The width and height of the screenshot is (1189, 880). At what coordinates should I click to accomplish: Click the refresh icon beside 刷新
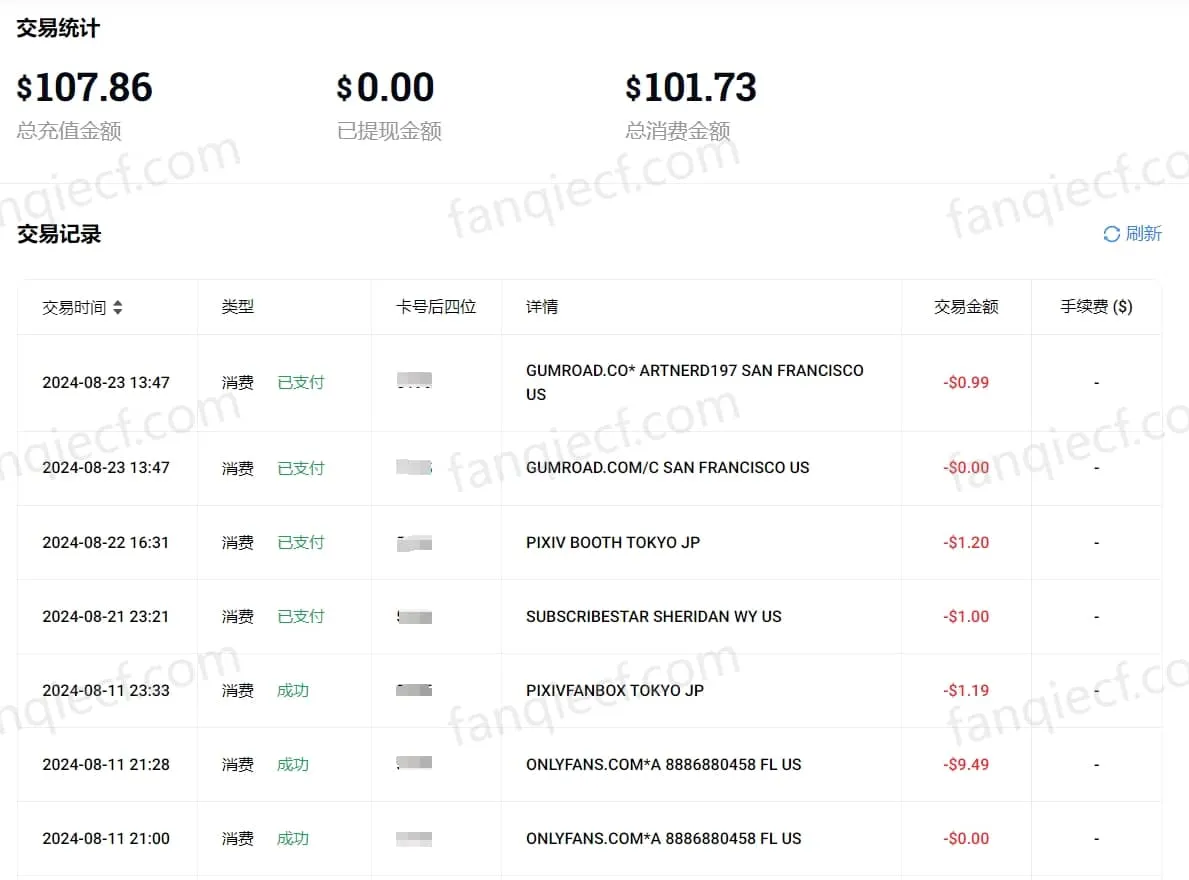[1111, 234]
